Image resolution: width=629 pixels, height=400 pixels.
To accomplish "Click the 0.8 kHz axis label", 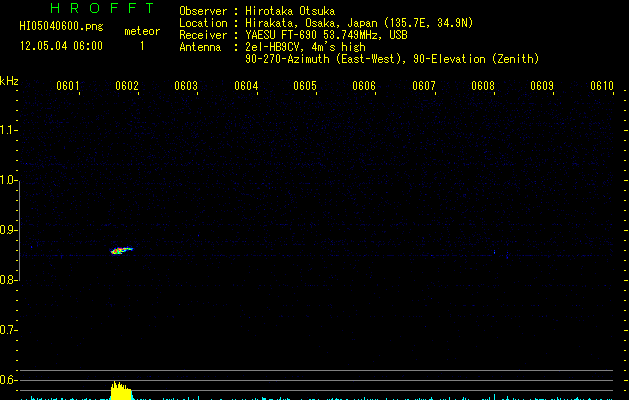I will (8, 280).
